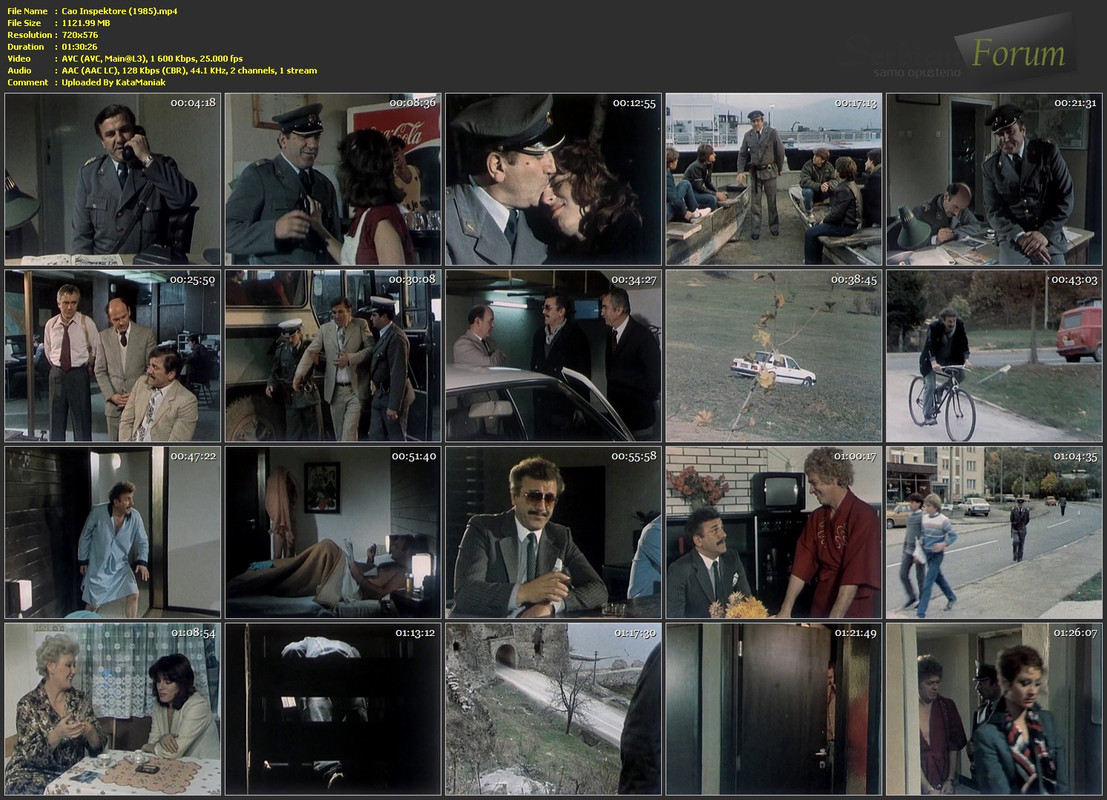1107x800 pixels.
Task: Select the thumbnail at 00:34:27
Action: click(554, 356)
